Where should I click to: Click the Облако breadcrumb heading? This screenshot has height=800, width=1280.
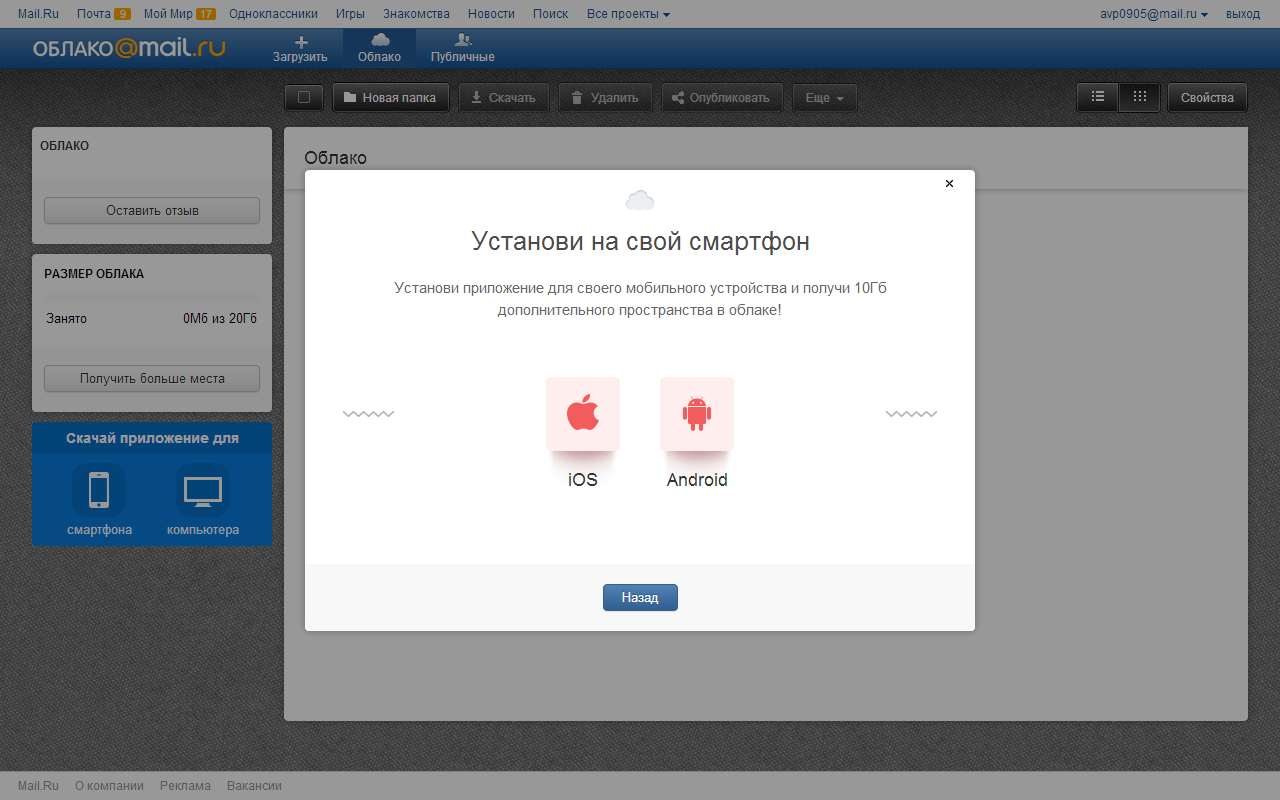(335, 158)
